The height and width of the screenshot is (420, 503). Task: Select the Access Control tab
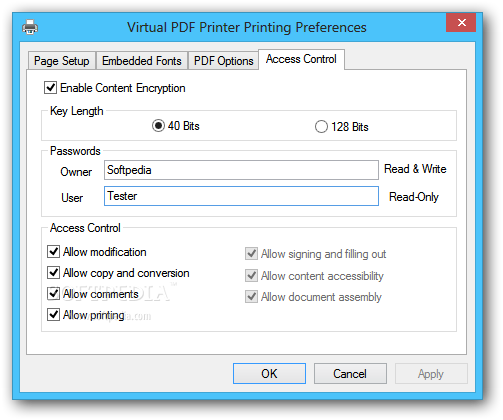(x=301, y=59)
